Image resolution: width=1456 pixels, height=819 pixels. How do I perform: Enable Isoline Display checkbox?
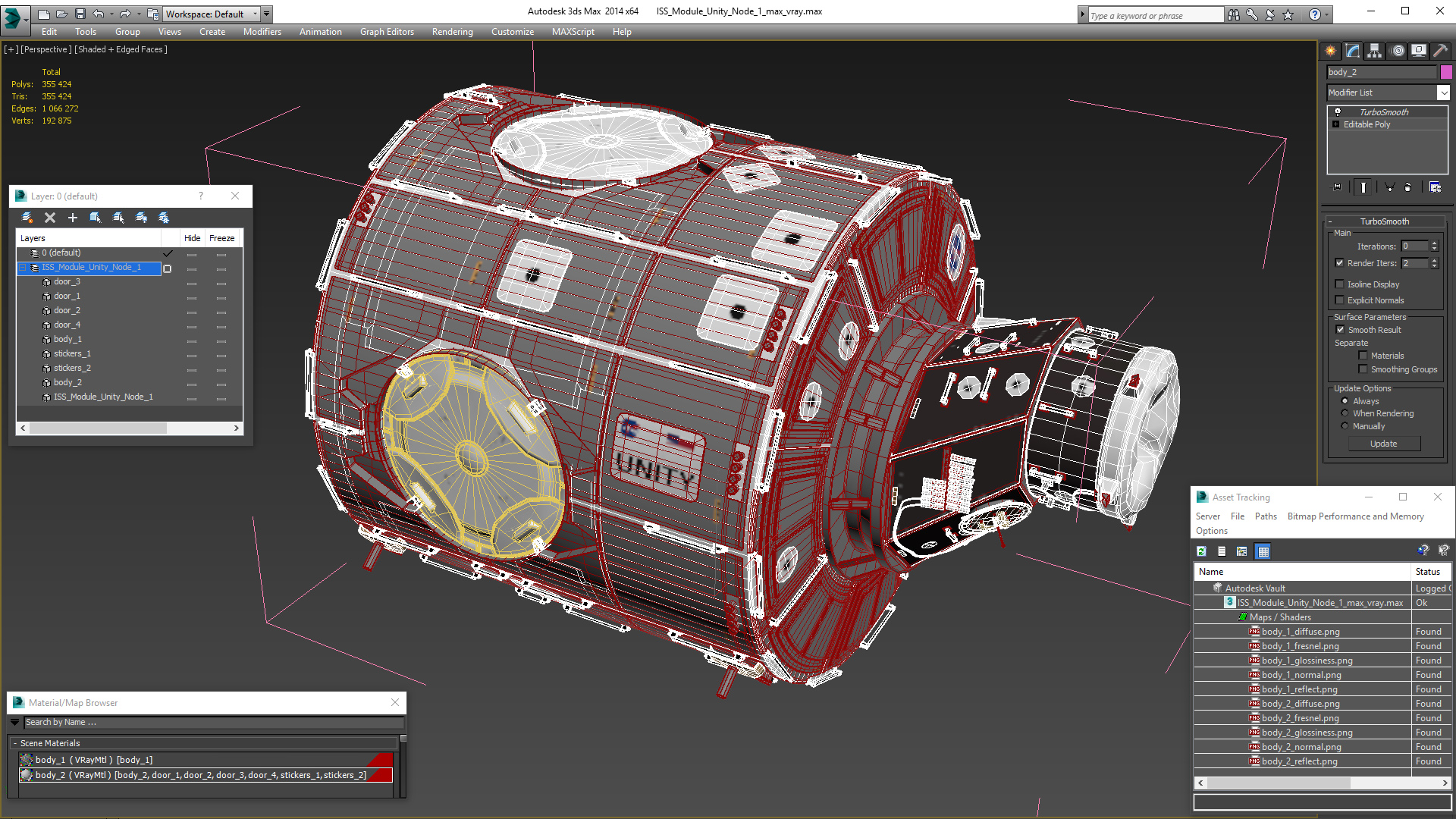1339,284
